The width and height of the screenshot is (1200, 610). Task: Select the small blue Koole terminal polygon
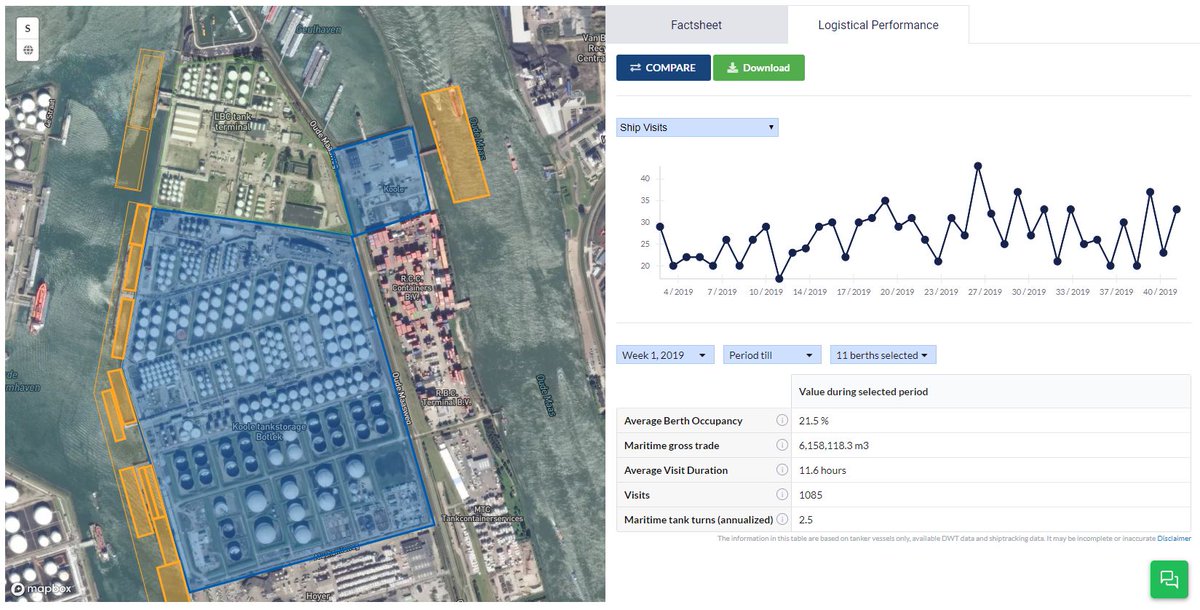pyautogui.click(x=385, y=182)
